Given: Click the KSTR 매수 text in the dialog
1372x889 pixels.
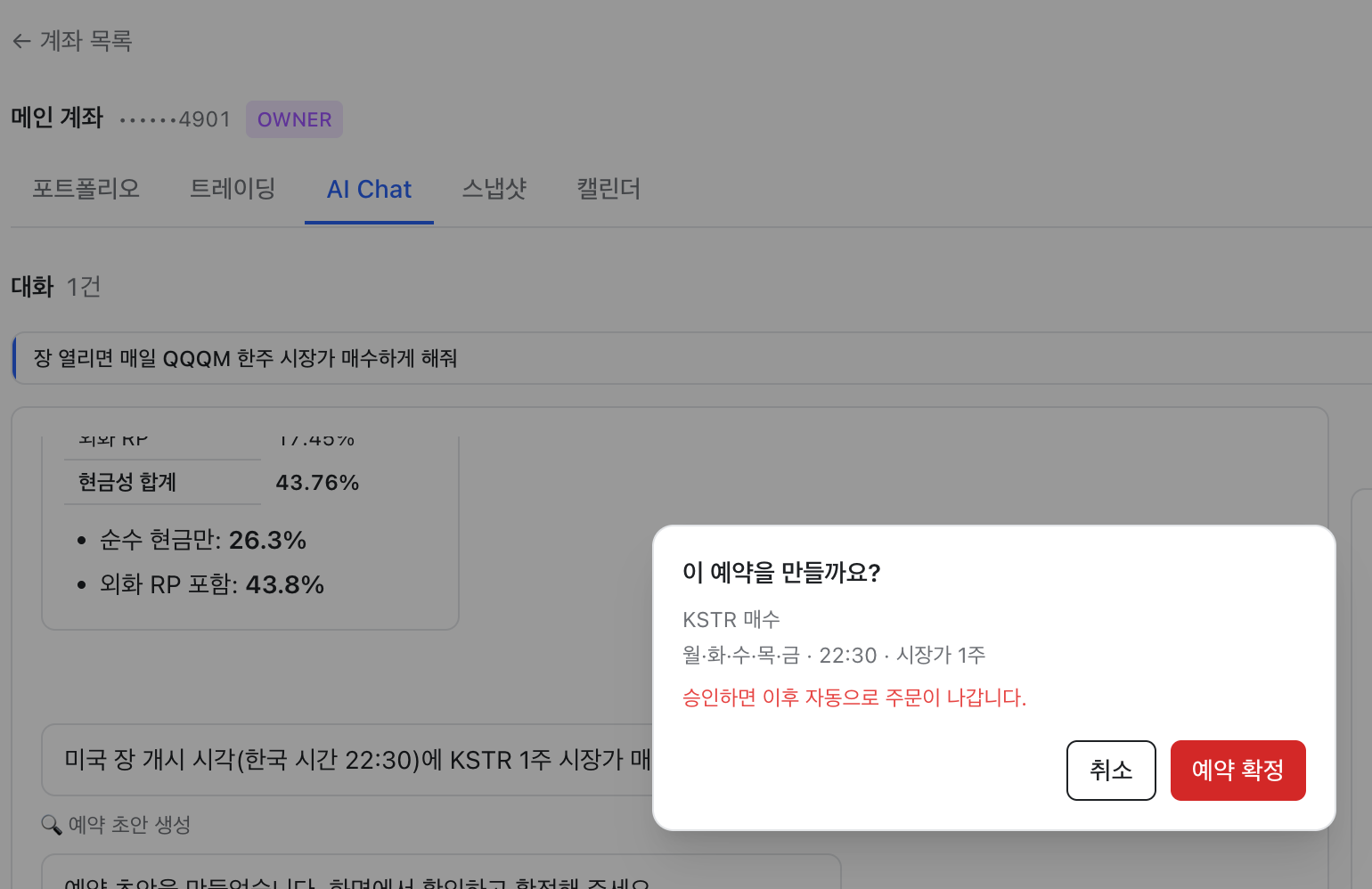Looking at the screenshot, I should click(731, 619).
